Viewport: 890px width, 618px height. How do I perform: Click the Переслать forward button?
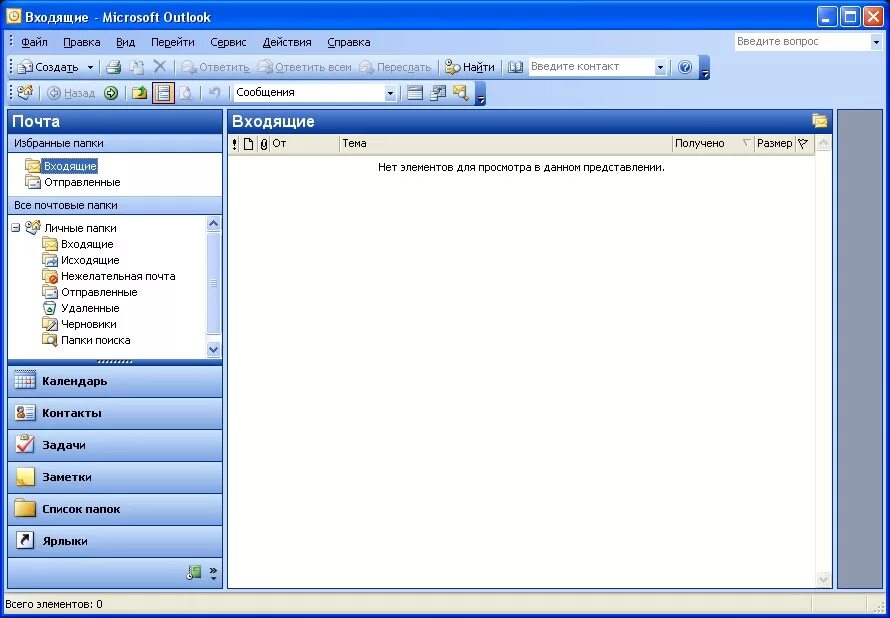(x=396, y=68)
